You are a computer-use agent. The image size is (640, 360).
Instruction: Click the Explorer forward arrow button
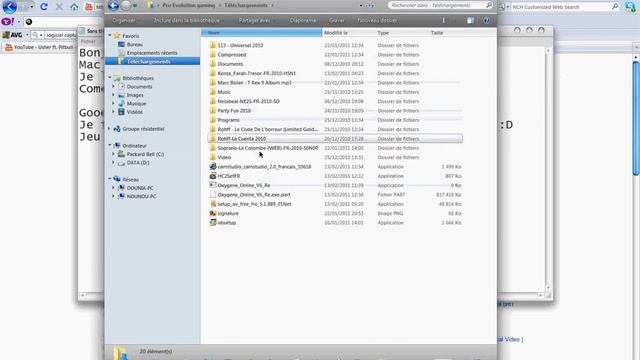[126, 6]
